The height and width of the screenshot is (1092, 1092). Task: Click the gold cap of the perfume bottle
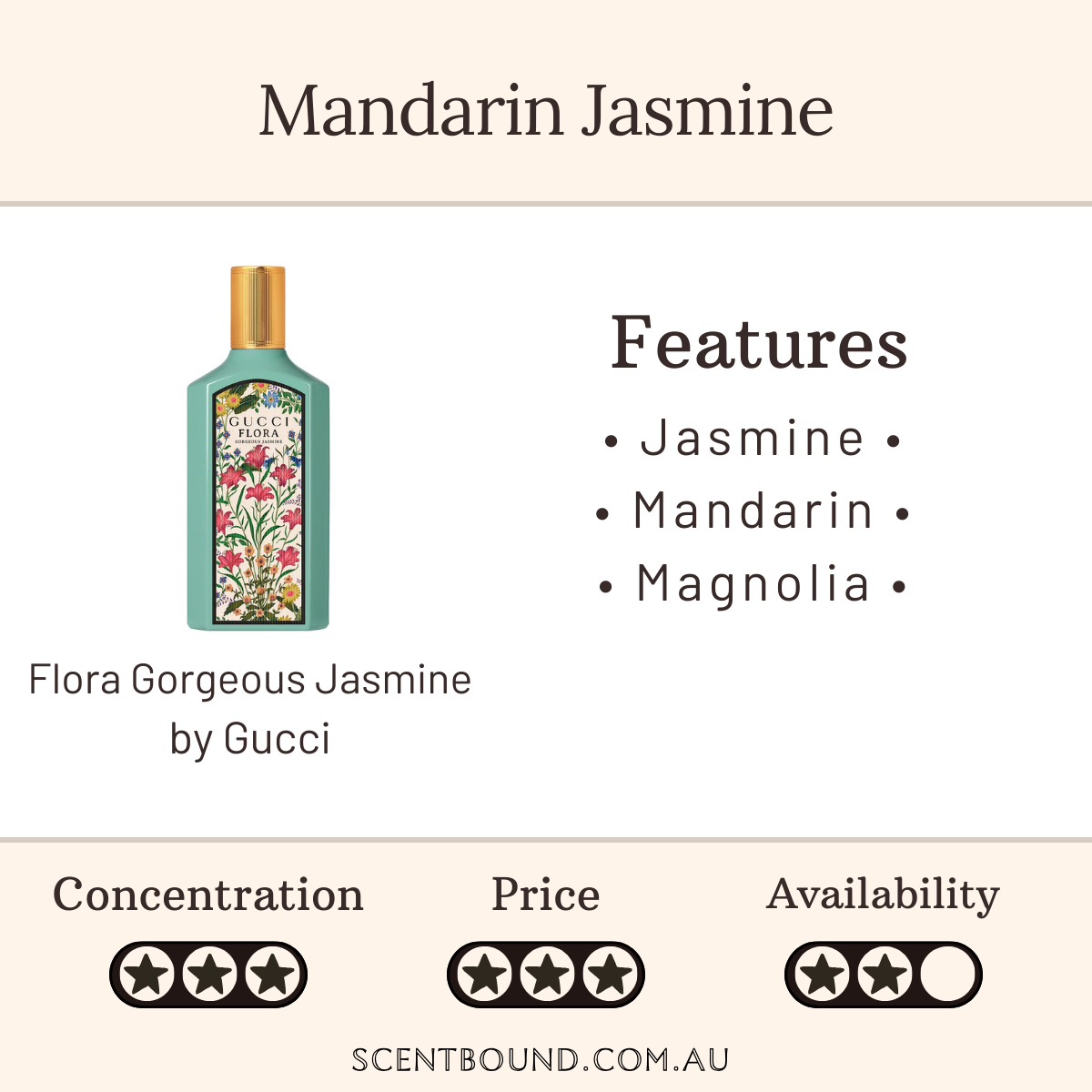tap(258, 307)
